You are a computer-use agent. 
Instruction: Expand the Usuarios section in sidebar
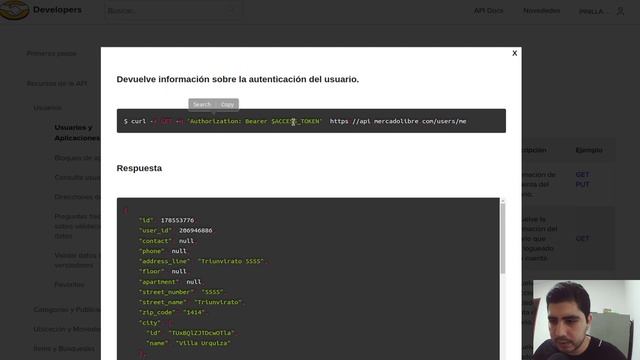pyautogui.click(x=47, y=108)
